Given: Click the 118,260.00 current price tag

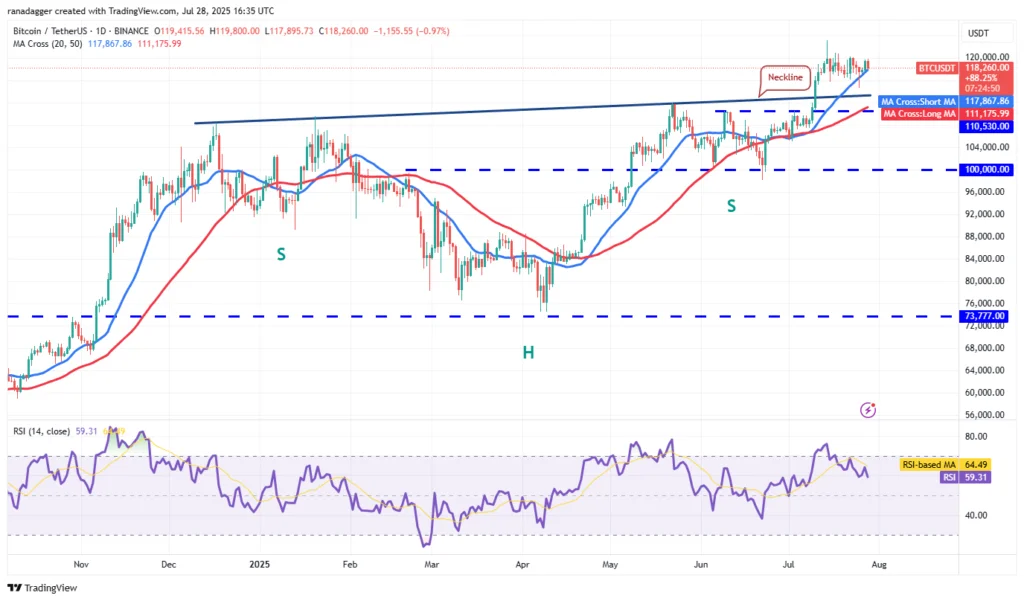Looking at the screenshot, I should pos(986,68).
